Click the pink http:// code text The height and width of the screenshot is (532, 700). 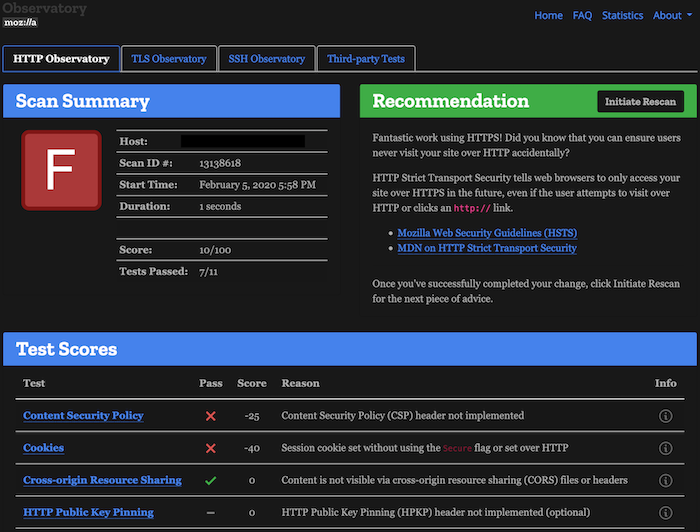pyautogui.click(x=472, y=208)
